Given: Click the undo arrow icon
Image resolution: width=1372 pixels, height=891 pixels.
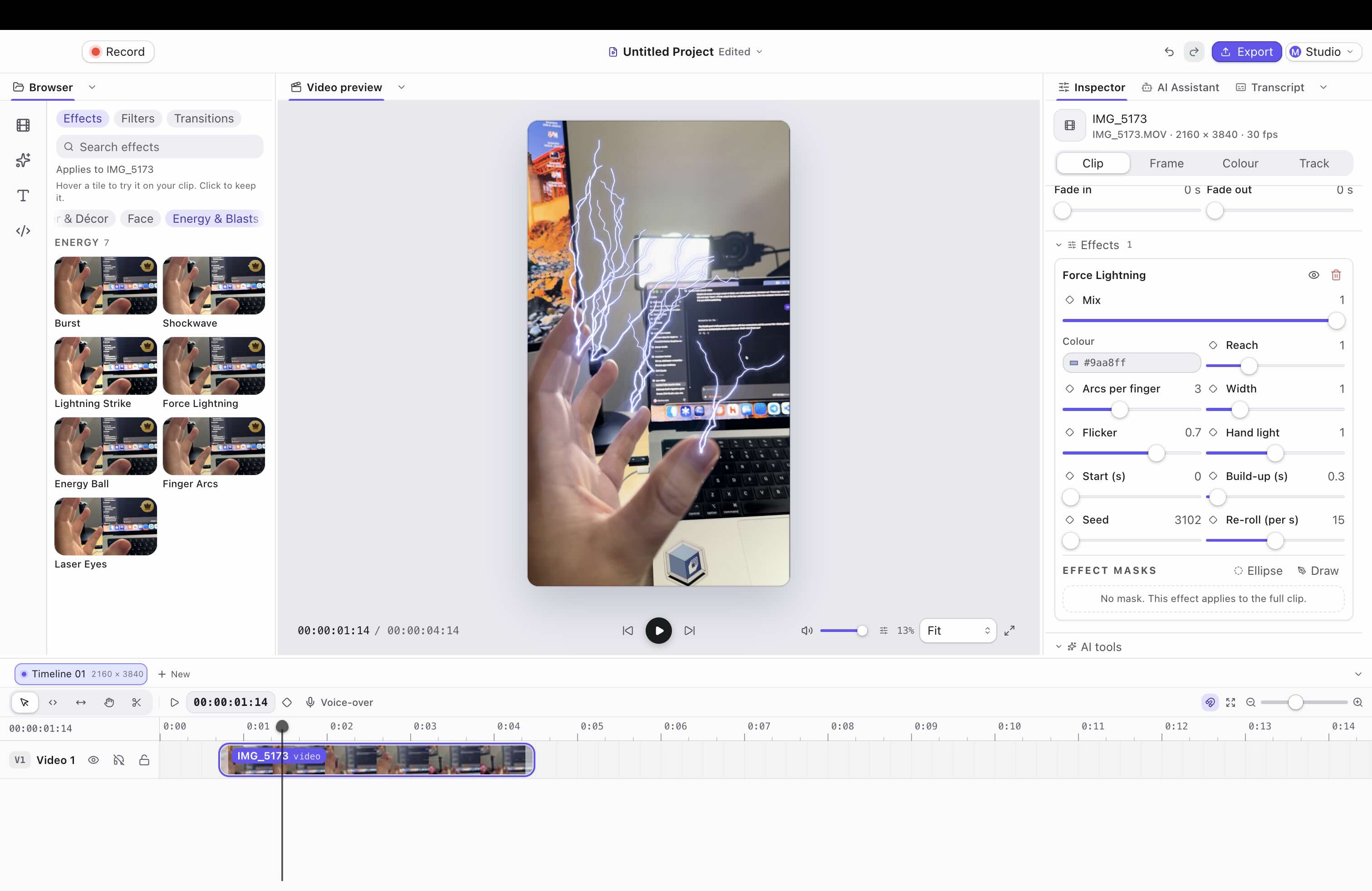Looking at the screenshot, I should (1169, 52).
